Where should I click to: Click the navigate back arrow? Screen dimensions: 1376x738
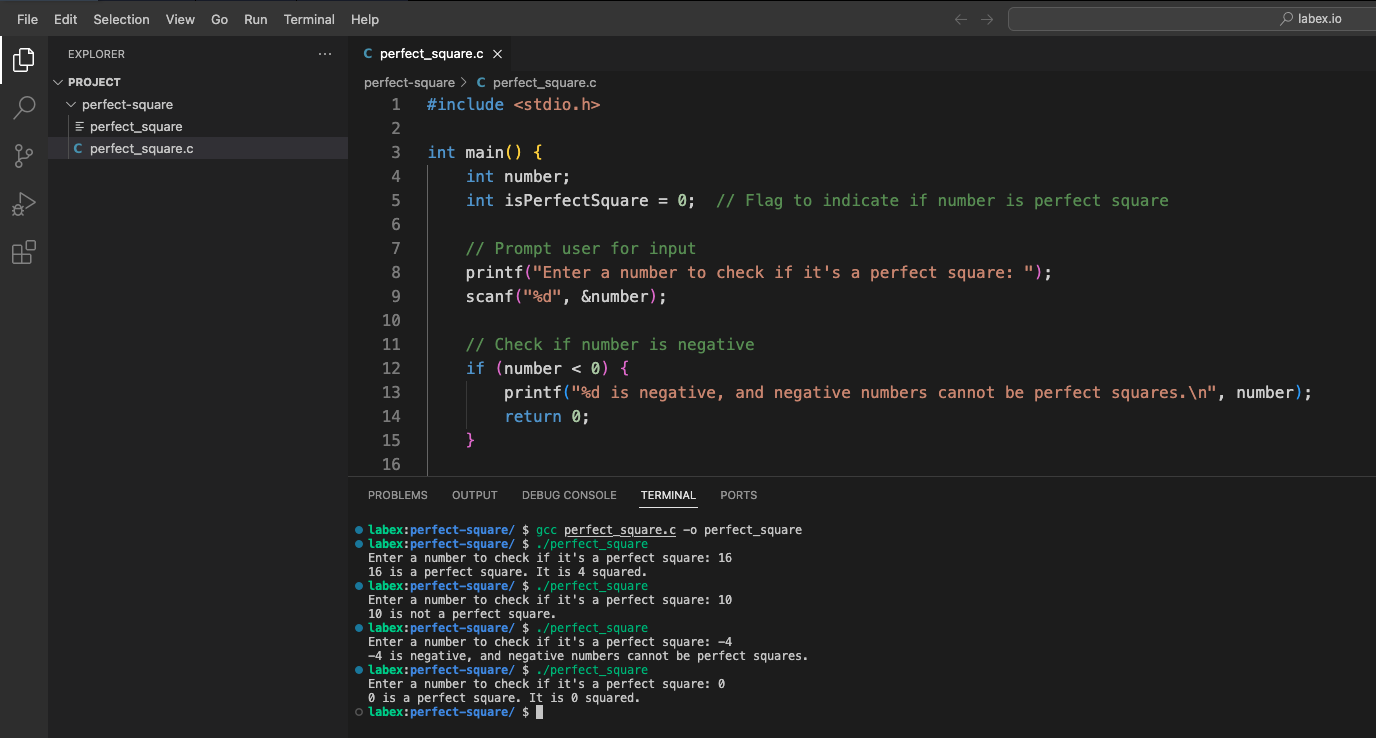click(x=961, y=19)
